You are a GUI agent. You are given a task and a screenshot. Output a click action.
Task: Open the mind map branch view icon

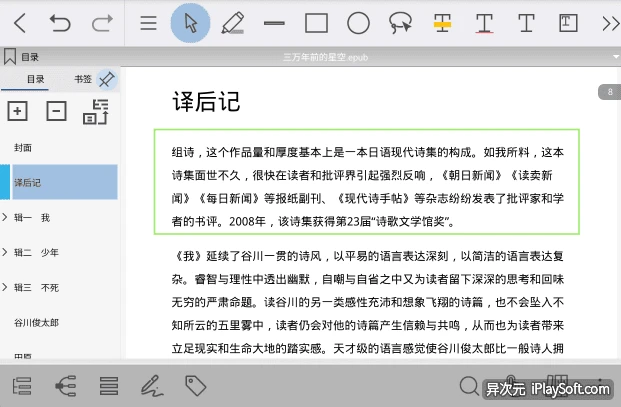65,386
